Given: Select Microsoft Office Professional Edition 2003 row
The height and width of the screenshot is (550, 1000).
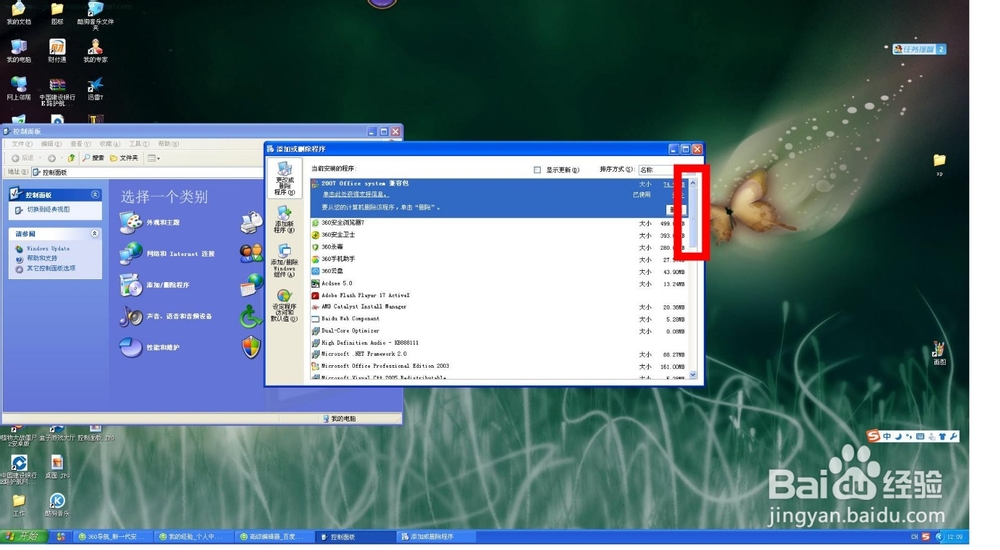Looking at the screenshot, I should coord(499,366).
